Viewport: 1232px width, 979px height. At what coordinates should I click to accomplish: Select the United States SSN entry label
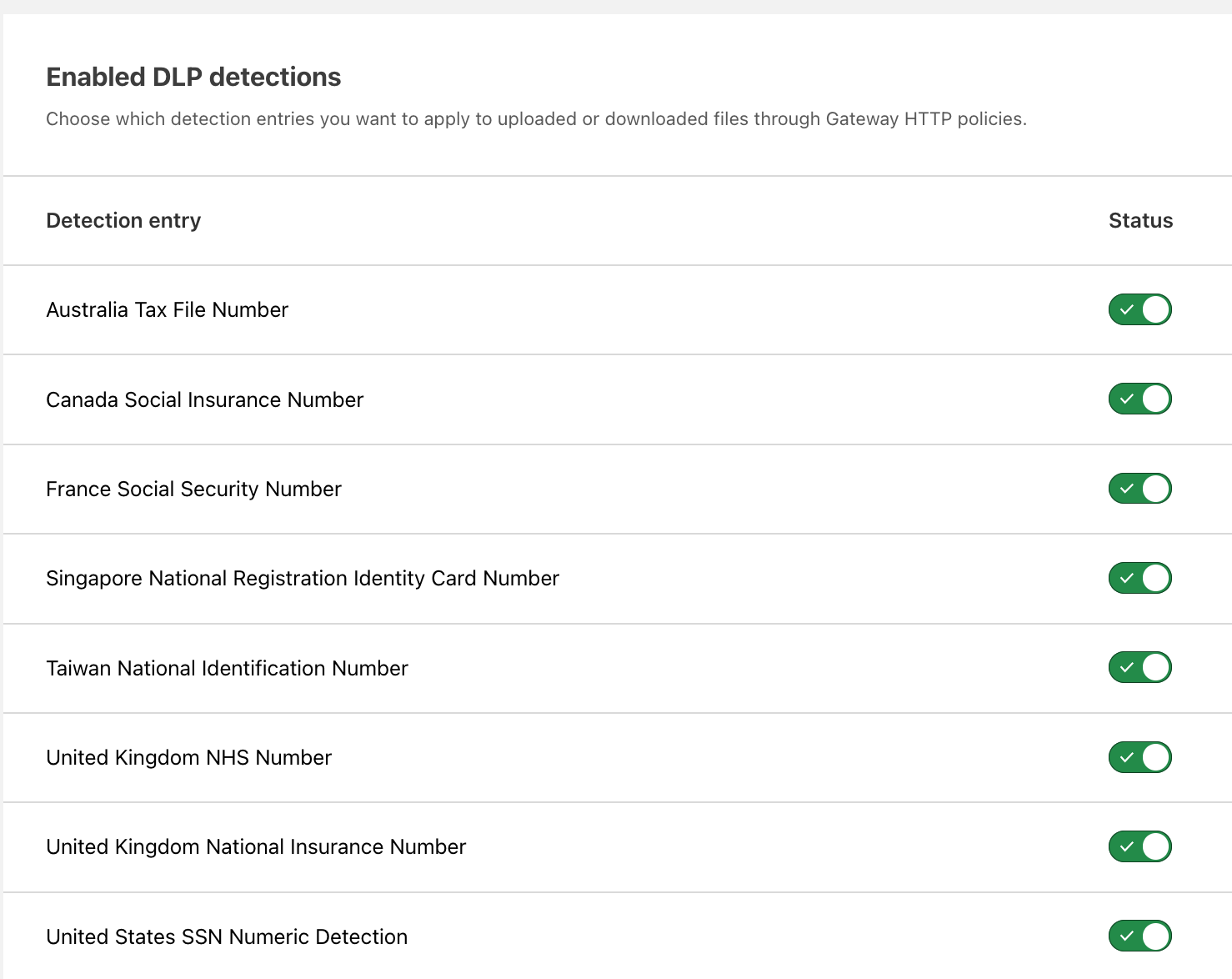tap(226, 936)
